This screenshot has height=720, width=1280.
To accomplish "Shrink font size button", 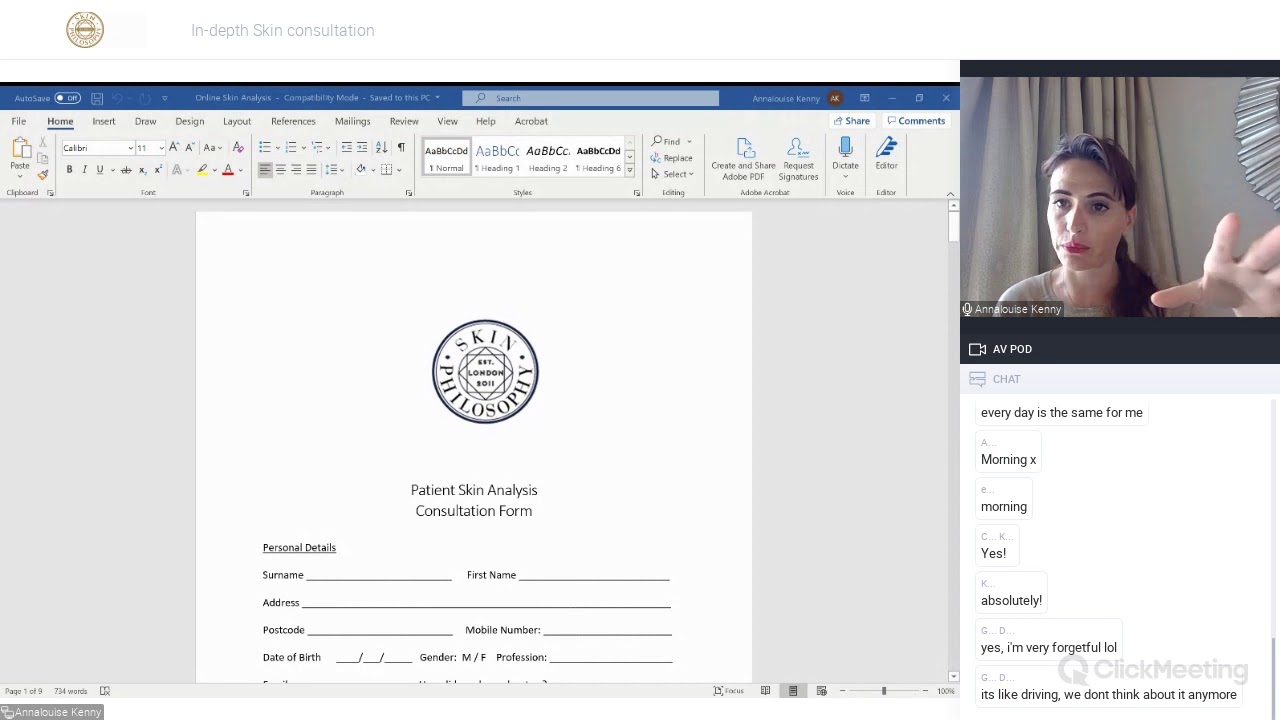I will tap(189, 148).
